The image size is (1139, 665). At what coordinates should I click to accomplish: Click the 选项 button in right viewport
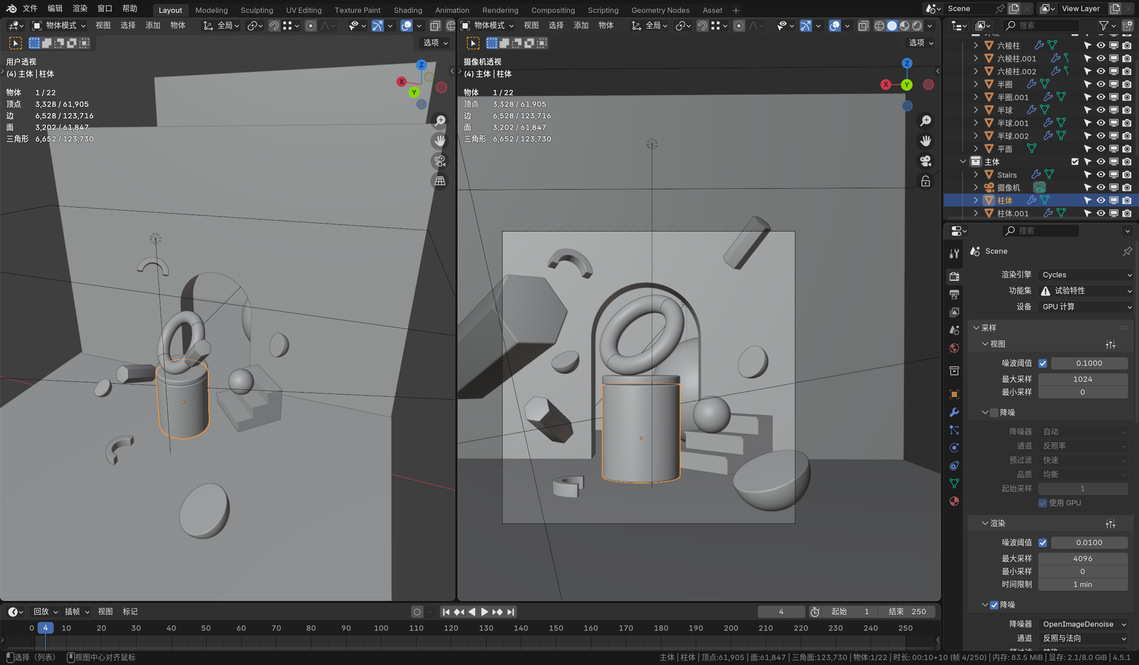[x=920, y=43]
